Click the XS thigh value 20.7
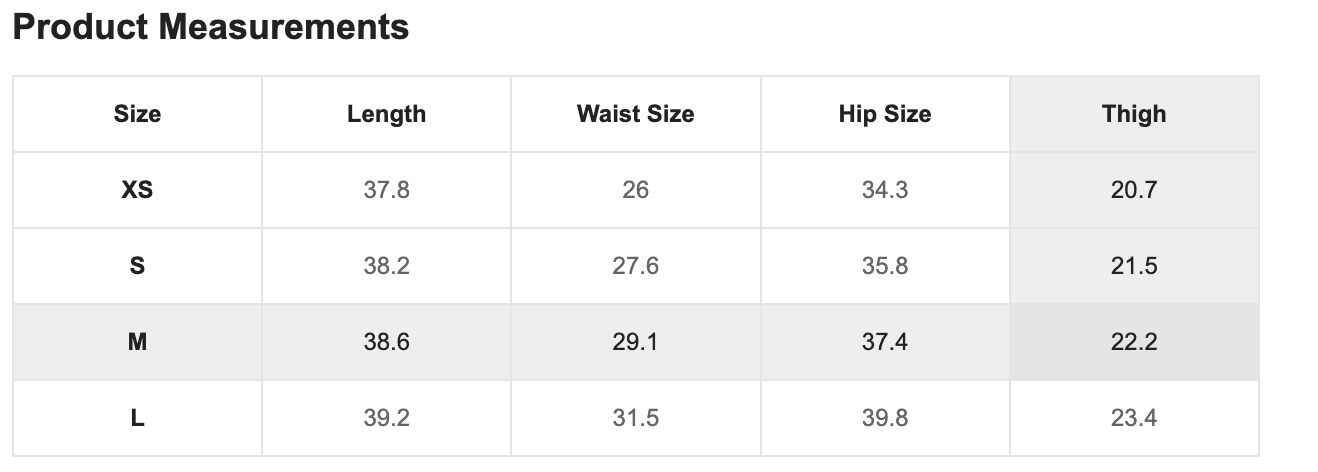The width and height of the screenshot is (1318, 472). [x=1134, y=190]
